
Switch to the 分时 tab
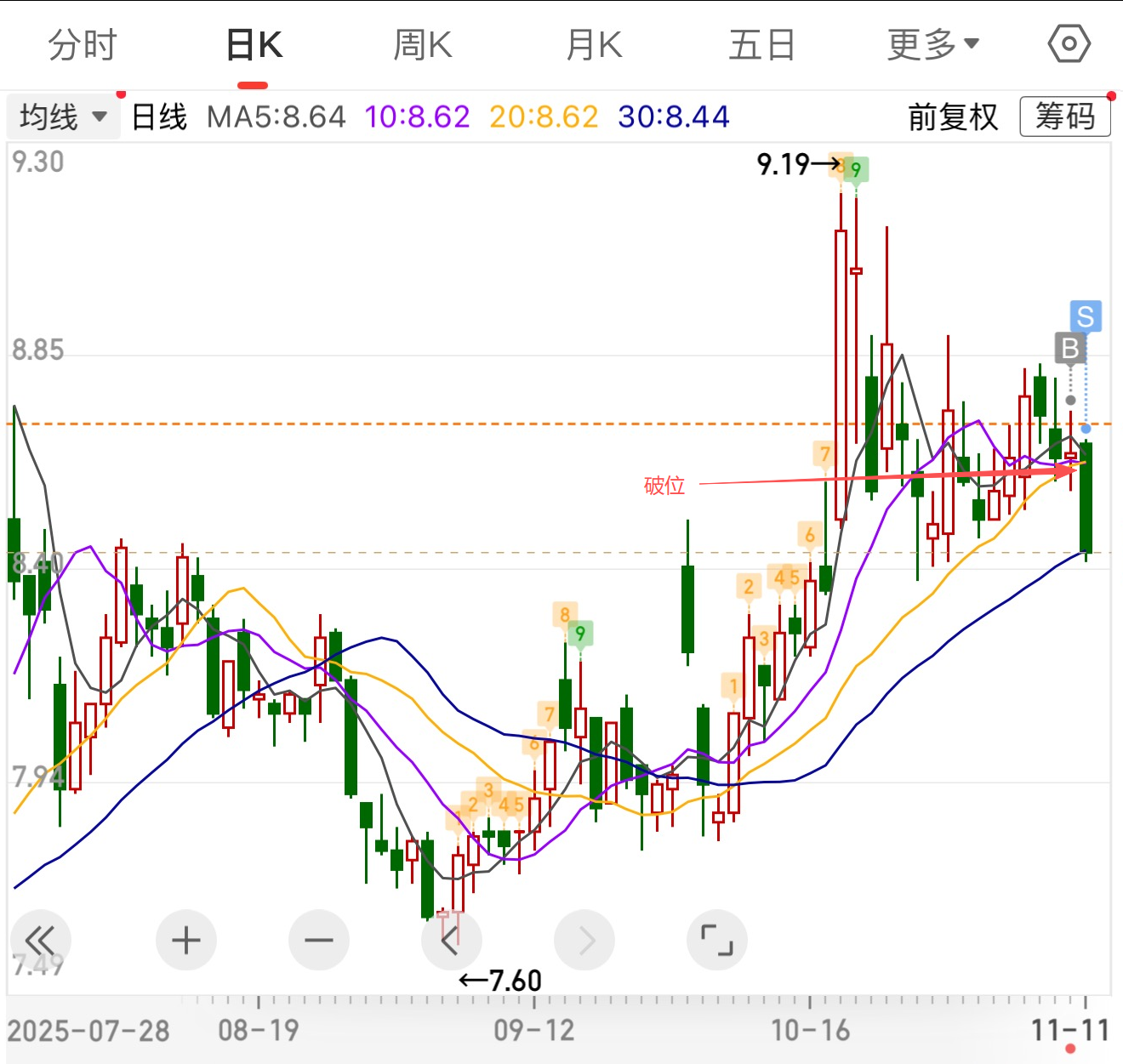[83, 44]
